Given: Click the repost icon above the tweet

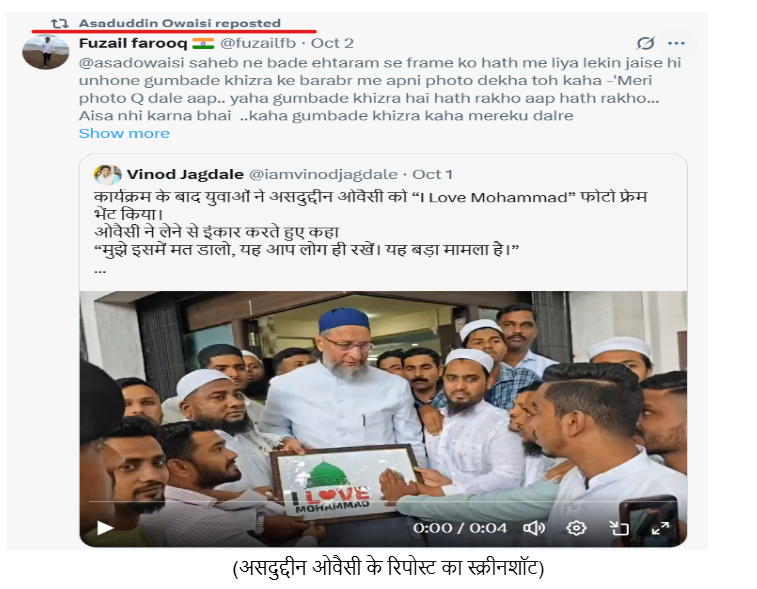Looking at the screenshot, I should [60, 23].
